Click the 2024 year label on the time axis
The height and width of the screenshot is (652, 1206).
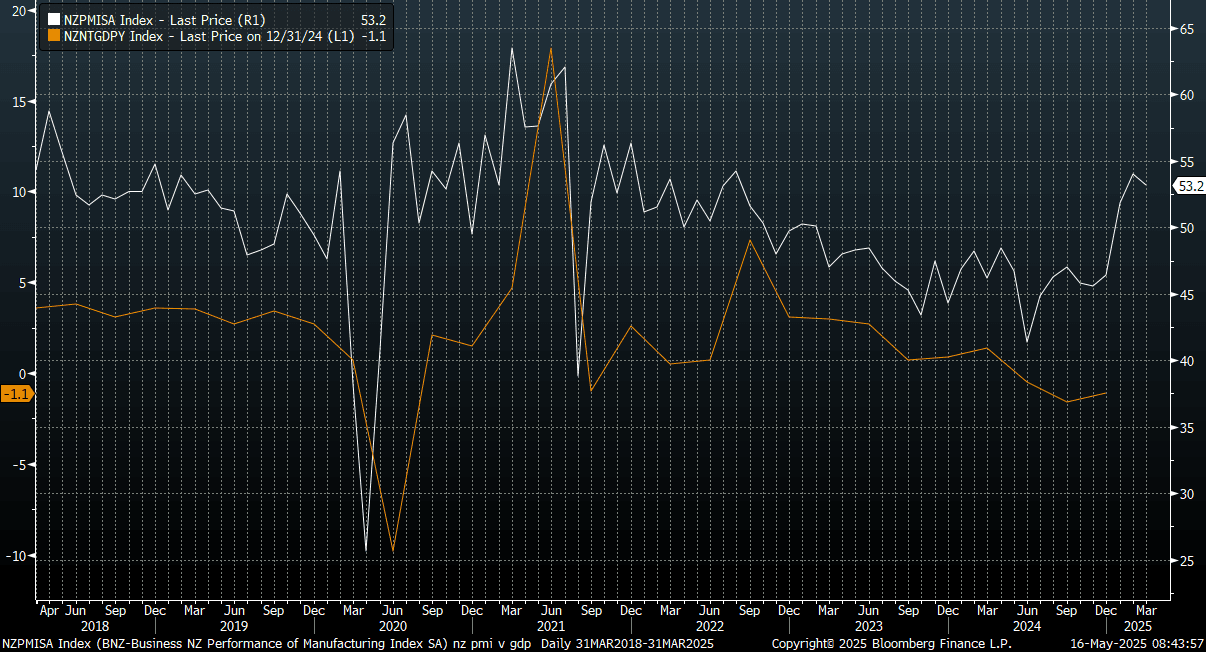point(1026,626)
